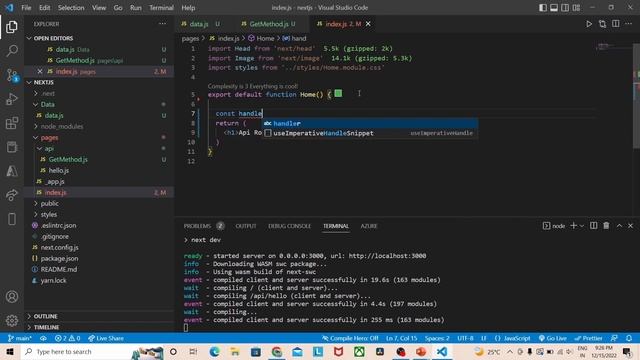
Task: Toggle Compile Hero in status bar
Action: click(350, 338)
